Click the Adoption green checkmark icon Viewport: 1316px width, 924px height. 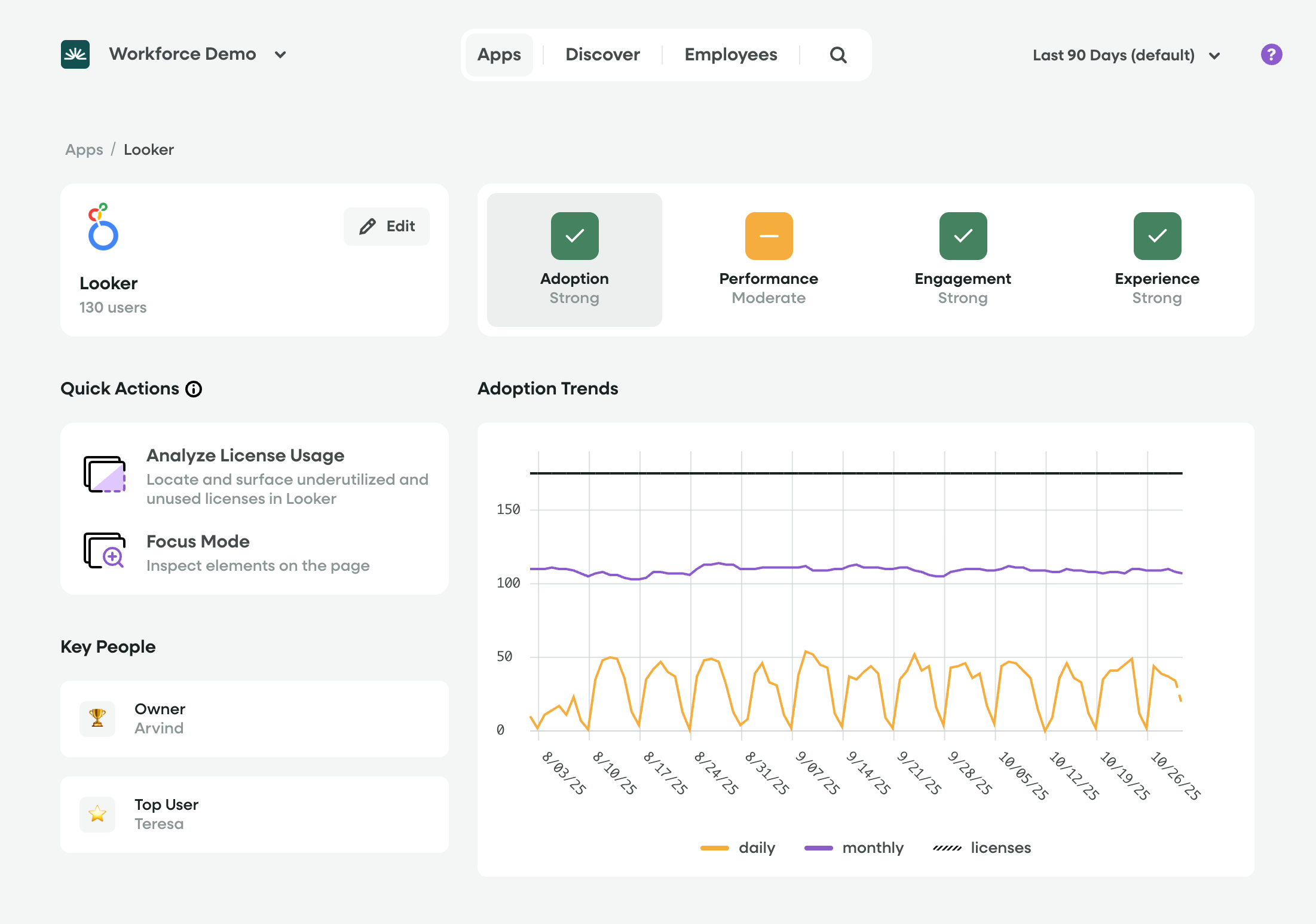point(574,236)
